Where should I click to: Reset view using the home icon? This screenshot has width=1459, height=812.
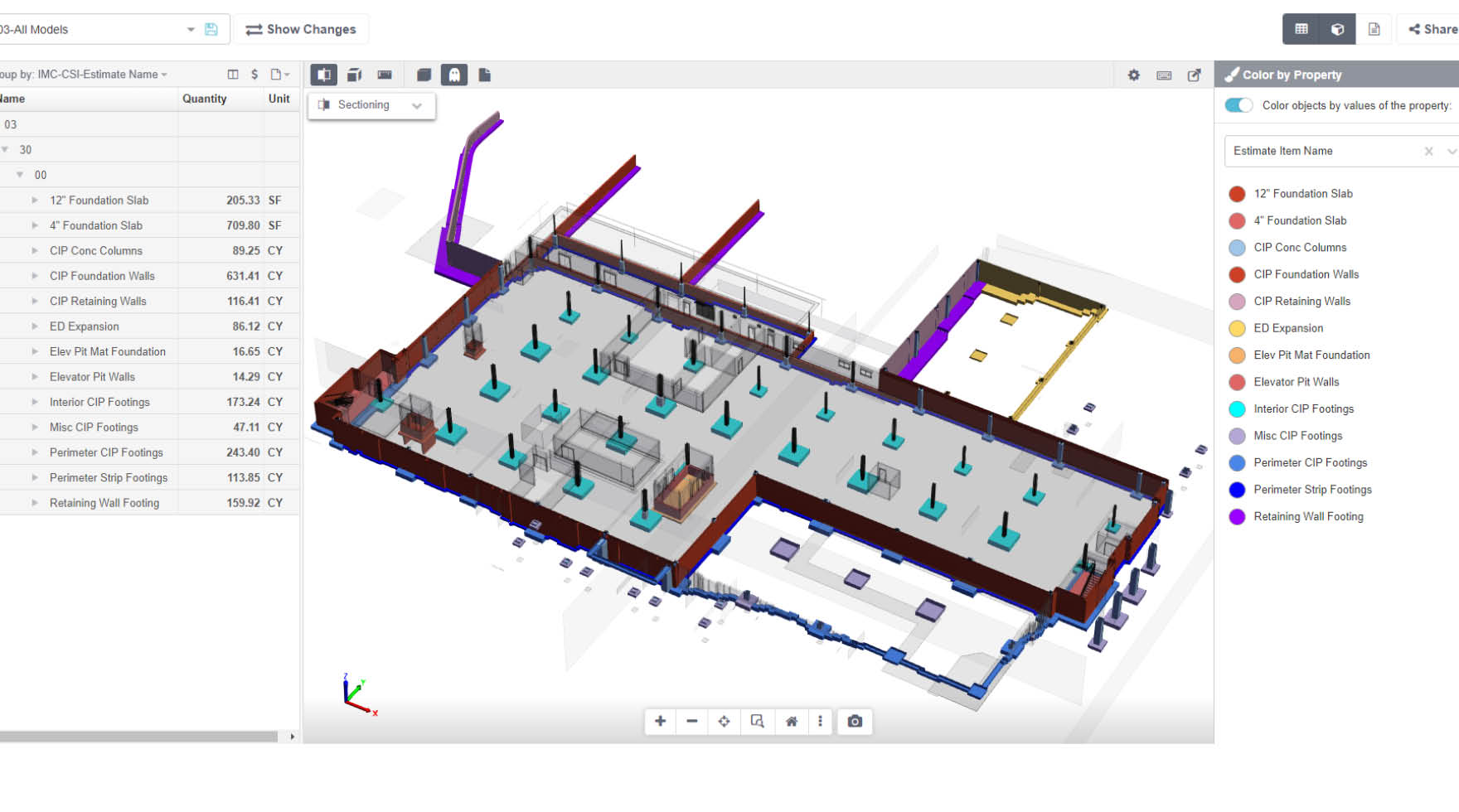(x=791, y=721)
